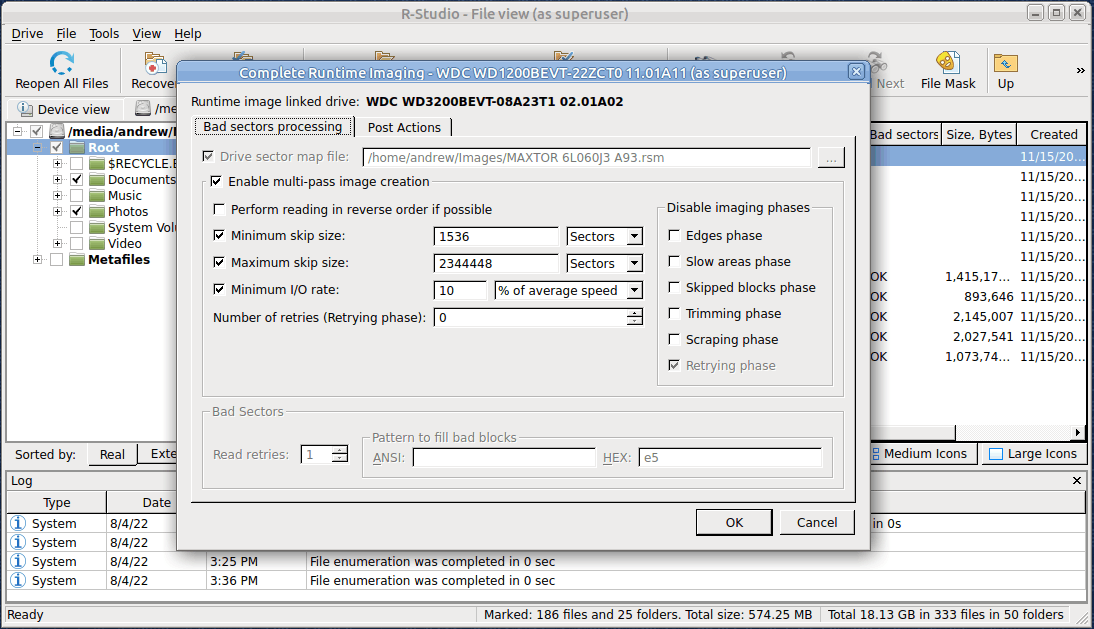Adjust Number of retries stepper arrows
The height and width of the screenshot is (629, 1094).
634,317
